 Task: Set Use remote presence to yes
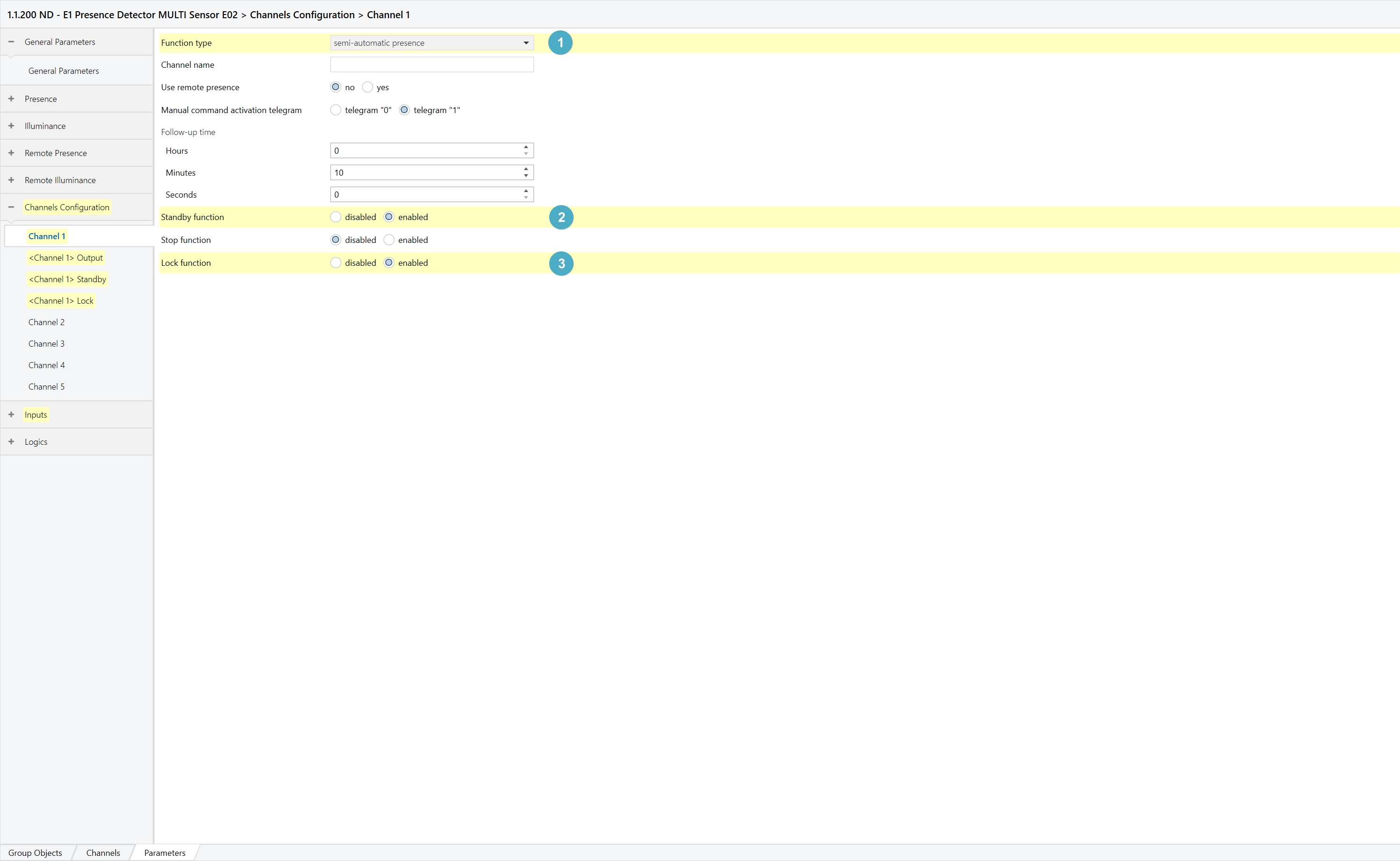(x=368, y=87)
